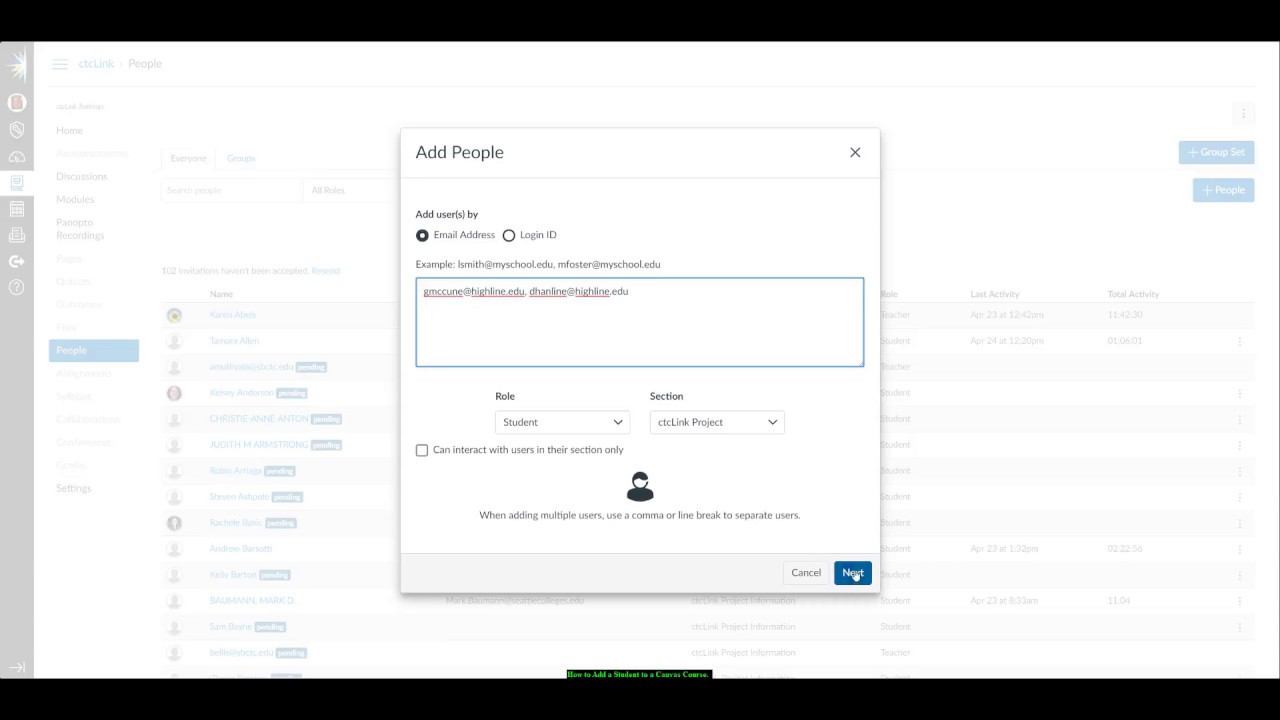The height and width of the screenshot is (720, 1280).
Task: Open JUDITH M ARMSTRONG user link
Action: point(259,445)
